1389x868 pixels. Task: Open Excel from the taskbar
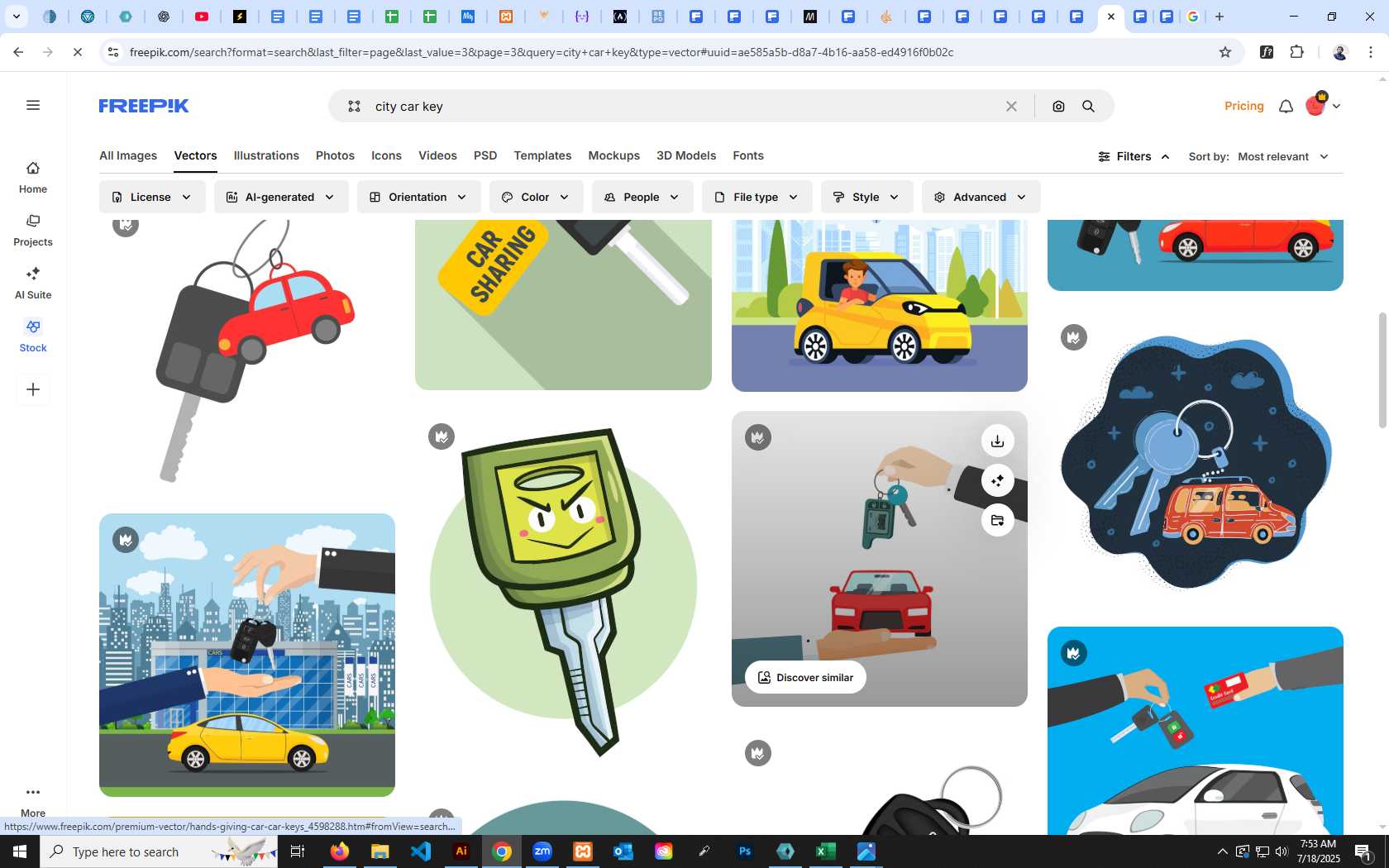click(x=825, y=851)
